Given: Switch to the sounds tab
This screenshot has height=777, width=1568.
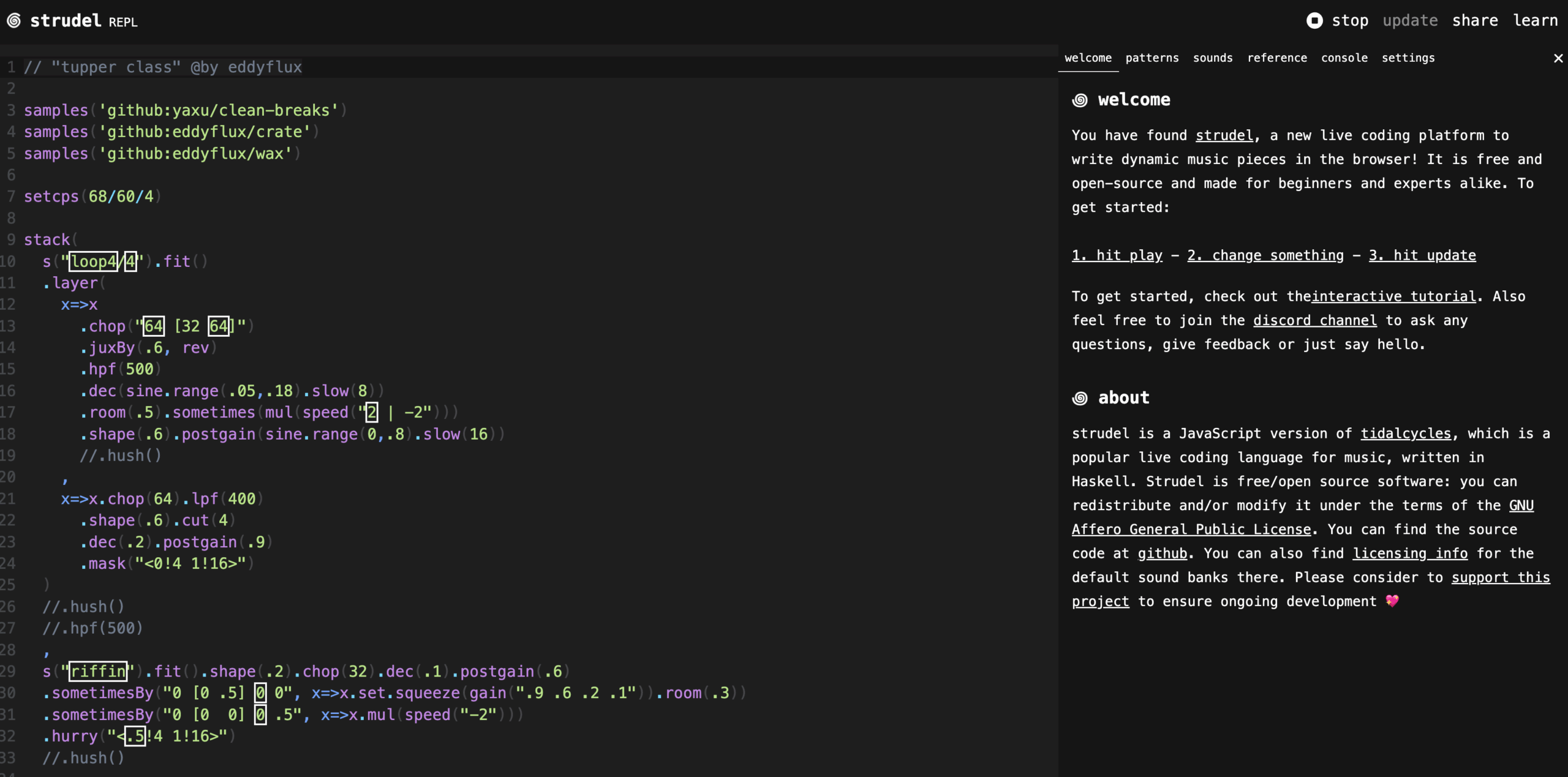Looking at the screenshot, I should point(1213,58).
